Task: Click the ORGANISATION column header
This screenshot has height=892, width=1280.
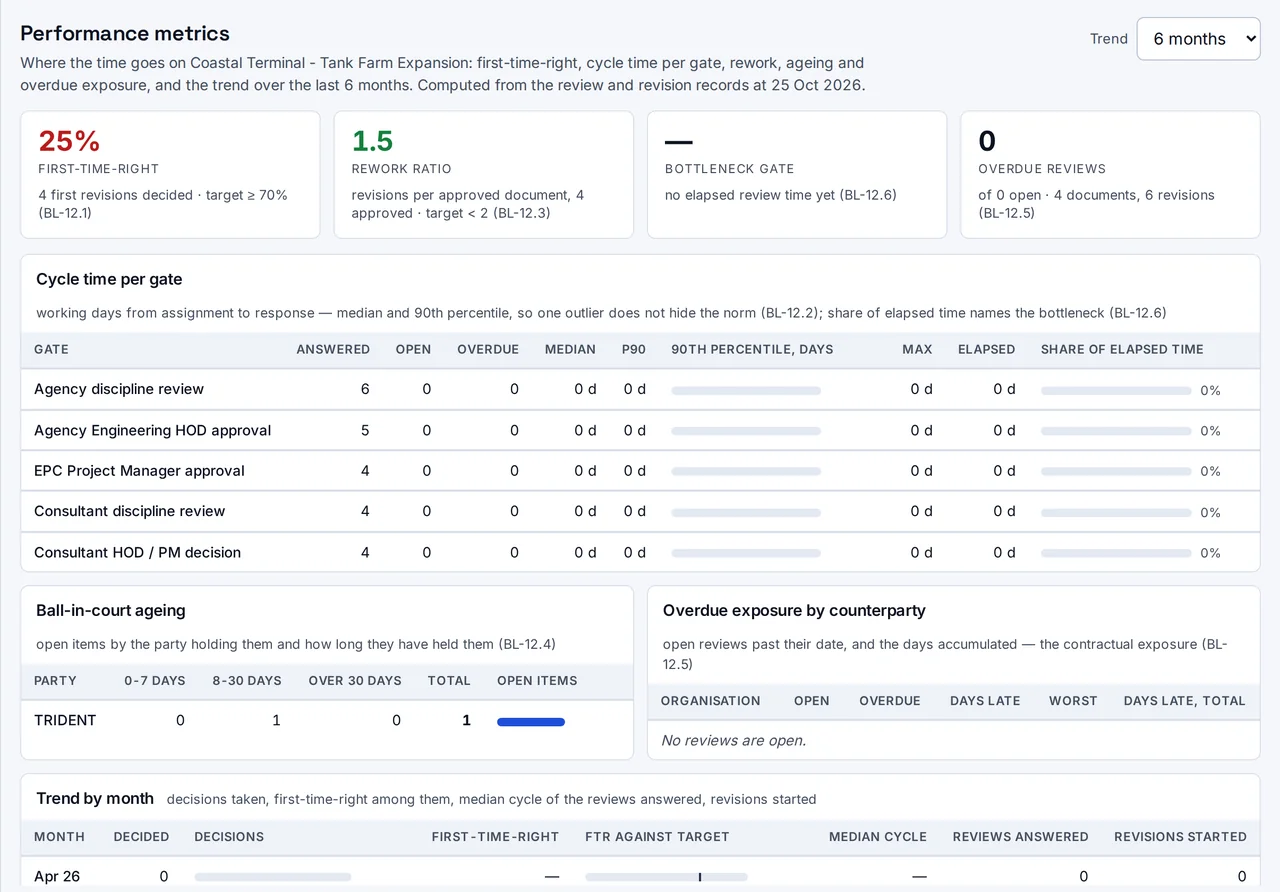Action: point(710,700)
